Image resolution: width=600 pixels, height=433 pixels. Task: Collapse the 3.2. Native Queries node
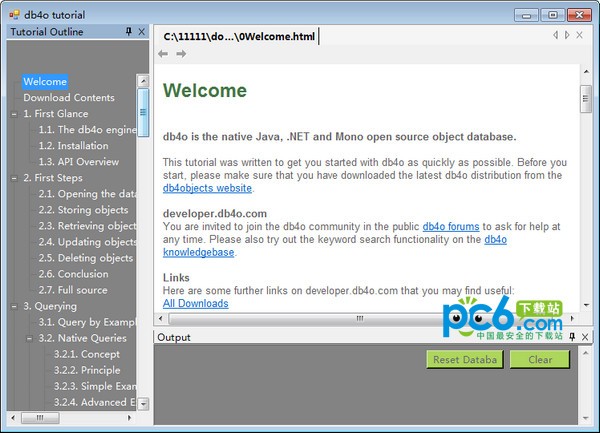(x=29, y=339)
